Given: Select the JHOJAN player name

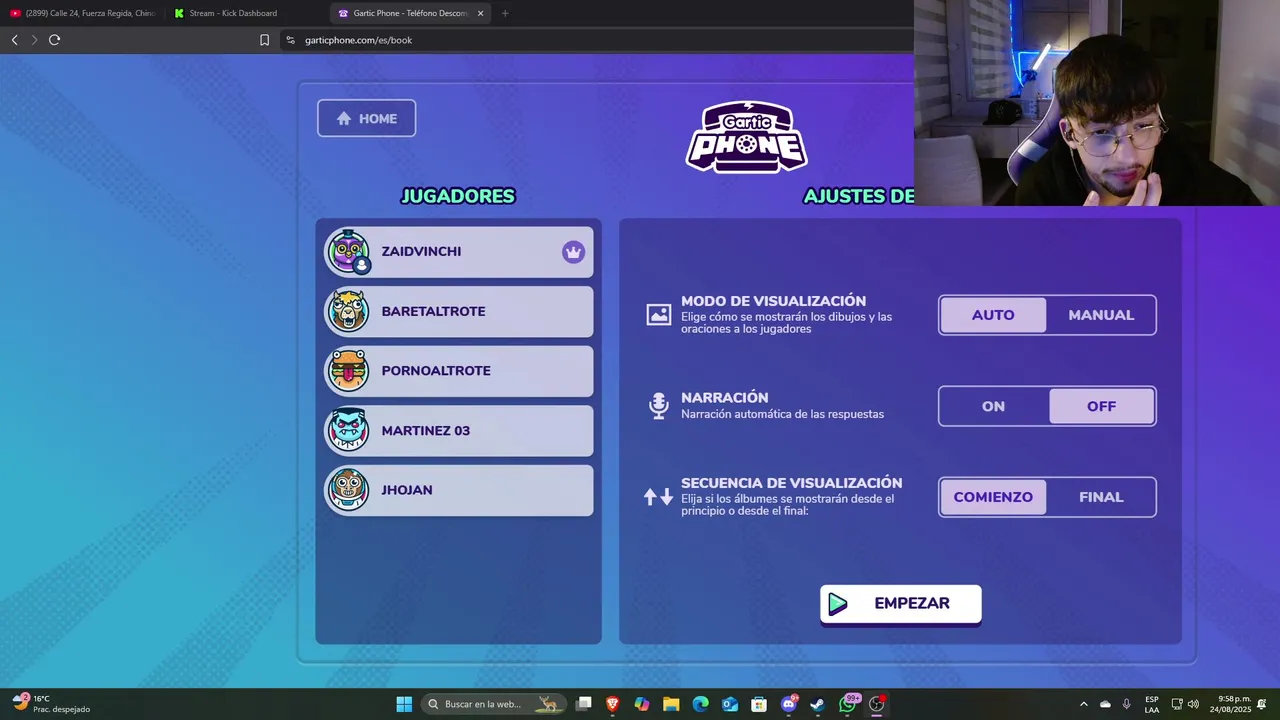Looking at the screenshot, I should (x=407, y=490).
